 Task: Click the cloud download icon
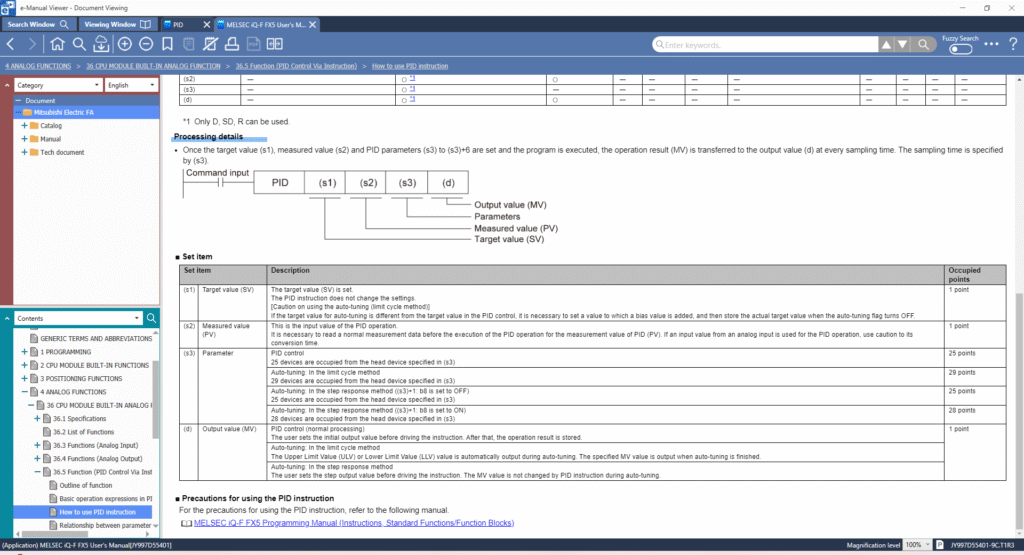[101, 44]
